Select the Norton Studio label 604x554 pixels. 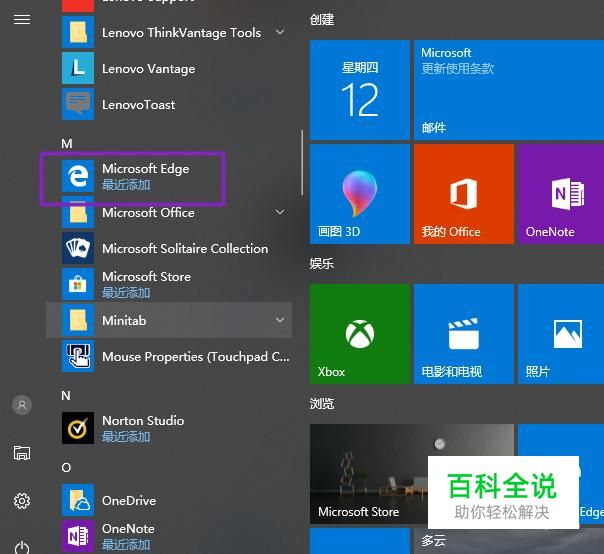pyautogui.click(x=143, y=421)
